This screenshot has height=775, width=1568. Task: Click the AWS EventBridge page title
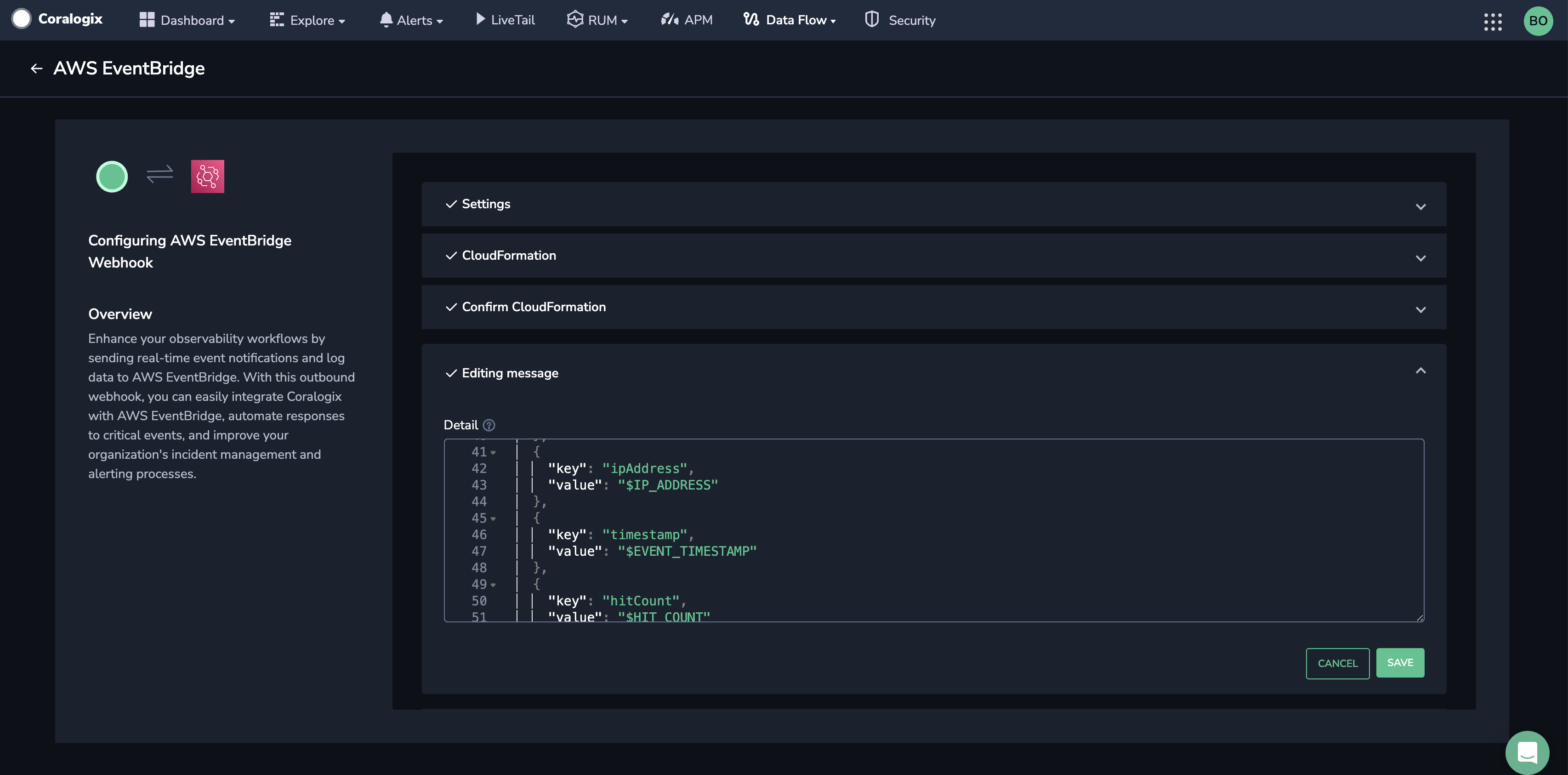tap(129, 68)
